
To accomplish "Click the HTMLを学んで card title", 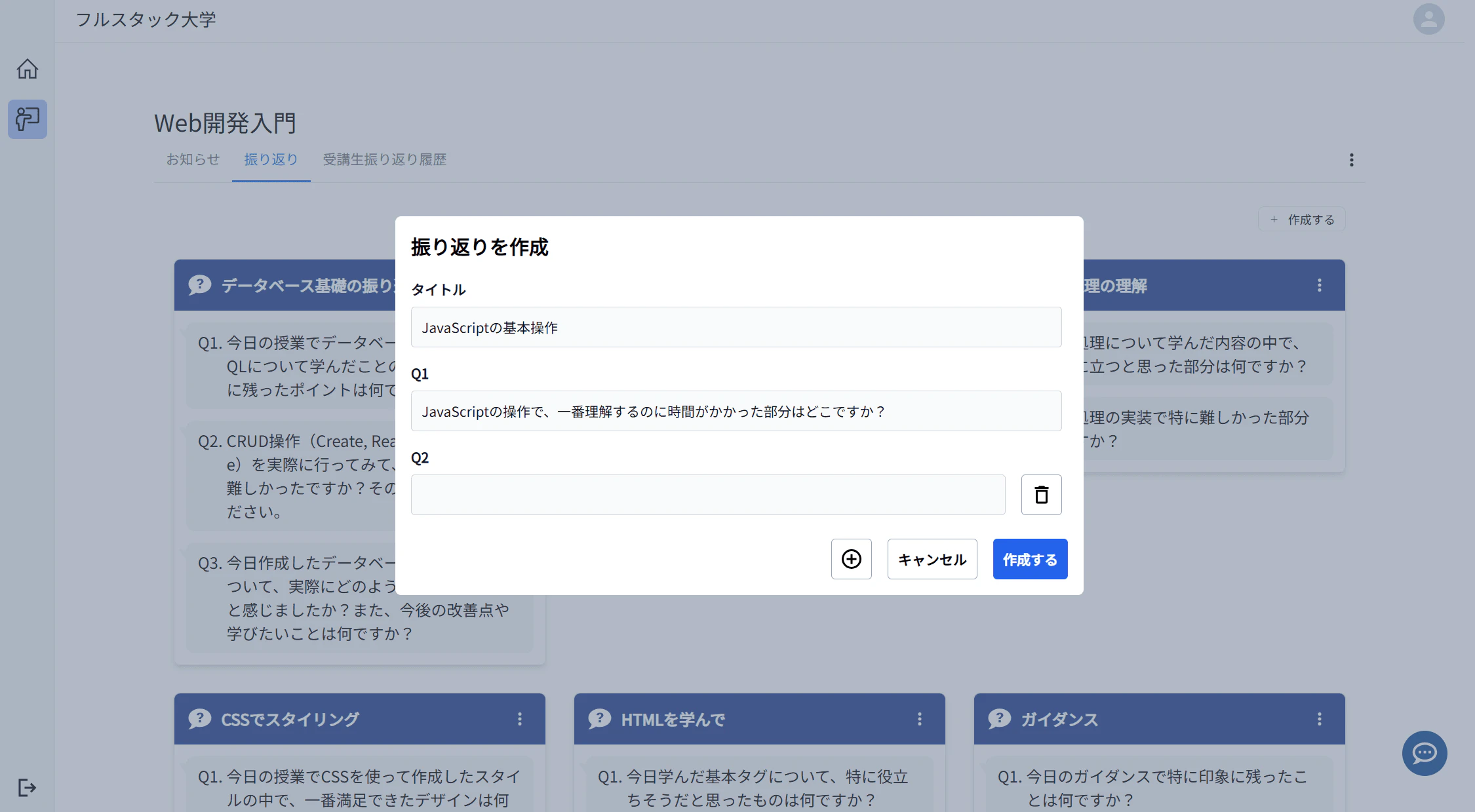I will coord(673,719).
